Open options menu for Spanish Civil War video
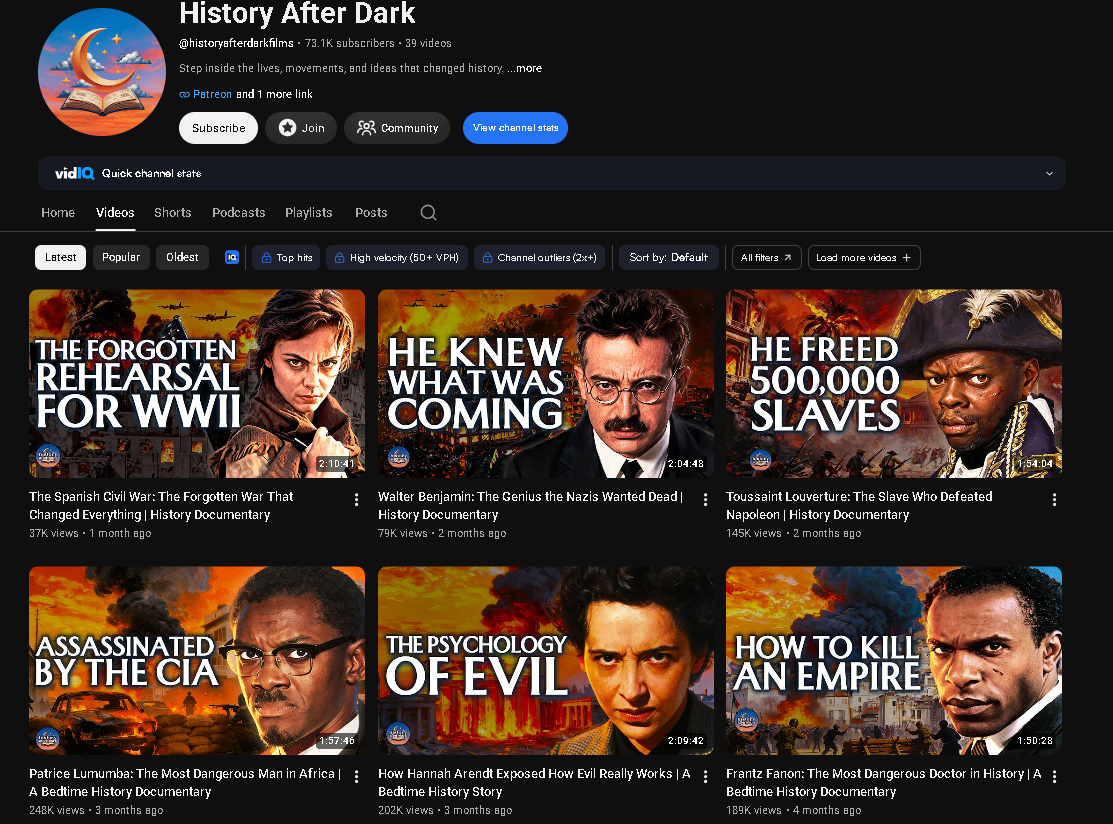 (356, 500)
